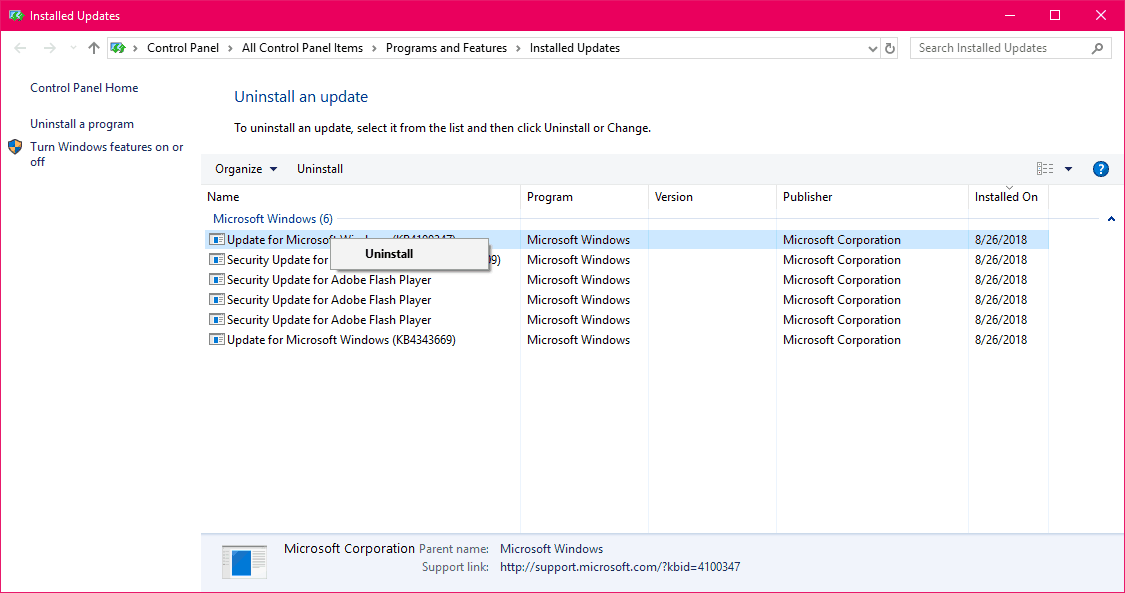Choose Uninstall from the context menu
Image resolution: width=1125 pixels, height=593 pixels.
pos(410,254)
